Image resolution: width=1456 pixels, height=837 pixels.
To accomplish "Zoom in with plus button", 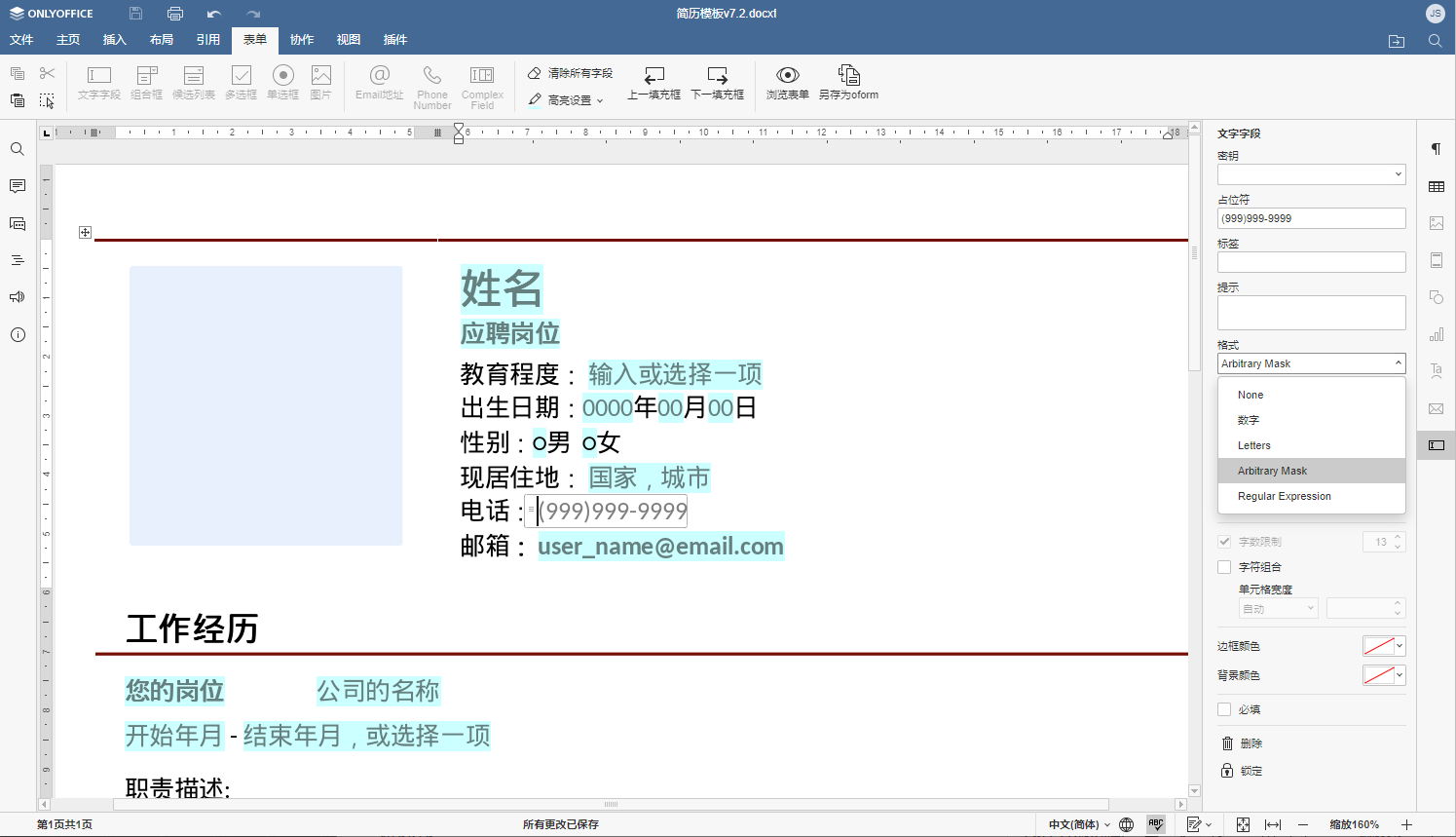I will pyautogui.click(x=1406, y=824).
